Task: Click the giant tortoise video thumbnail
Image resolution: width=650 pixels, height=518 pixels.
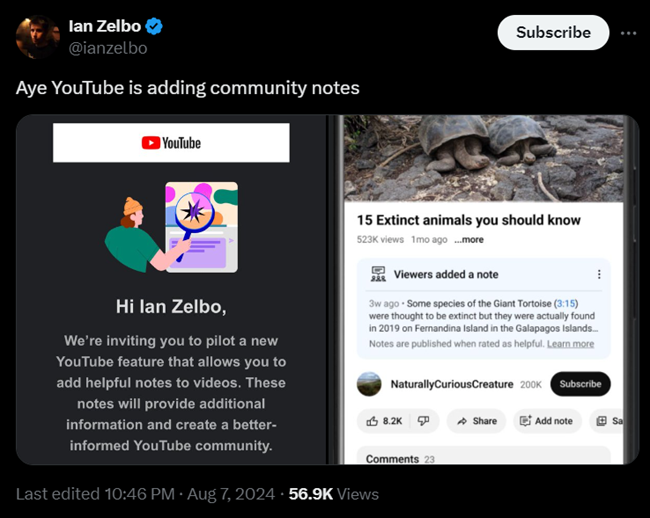Action: (483, 158)
